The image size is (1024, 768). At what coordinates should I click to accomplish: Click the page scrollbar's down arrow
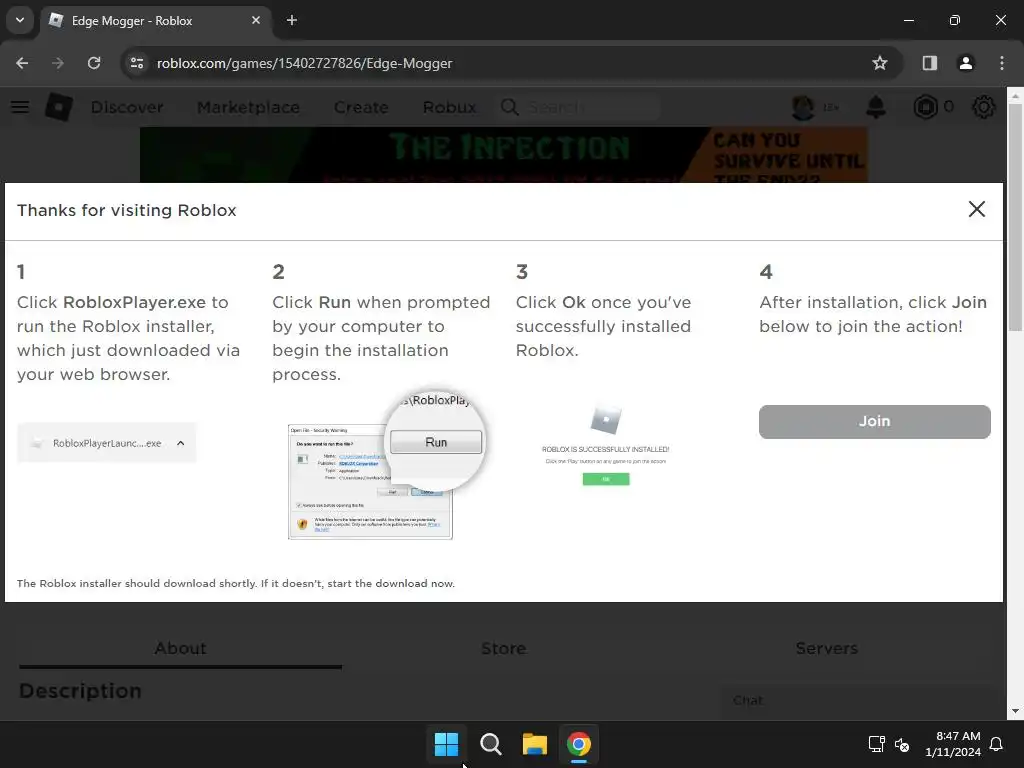[x=1015, y=711]
